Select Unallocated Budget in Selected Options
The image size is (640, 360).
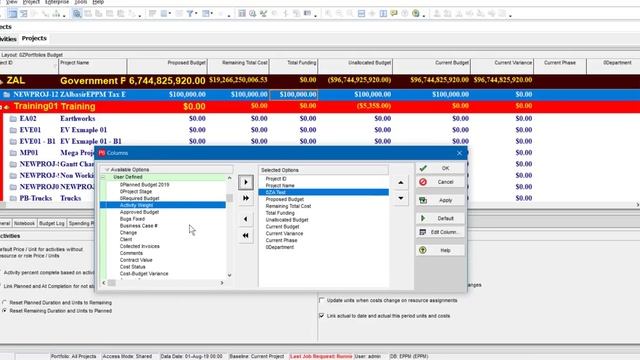tap(287, 220)
